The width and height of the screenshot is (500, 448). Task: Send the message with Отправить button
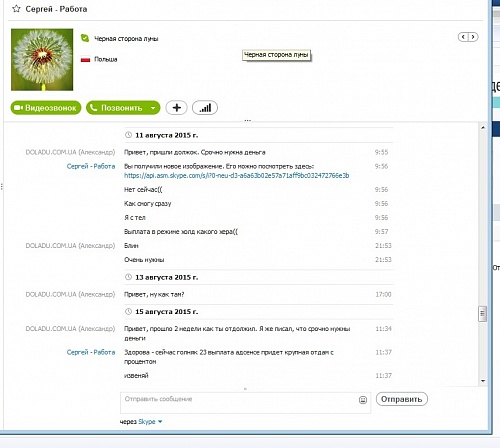click(x=402, y=399)
